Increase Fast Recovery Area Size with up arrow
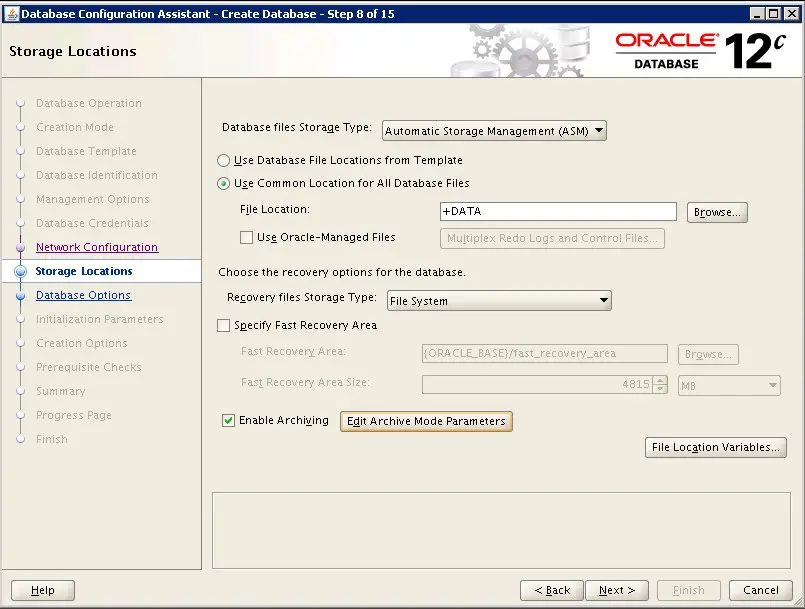The height and width of the screenshot is (609, 805). point(661,380)
